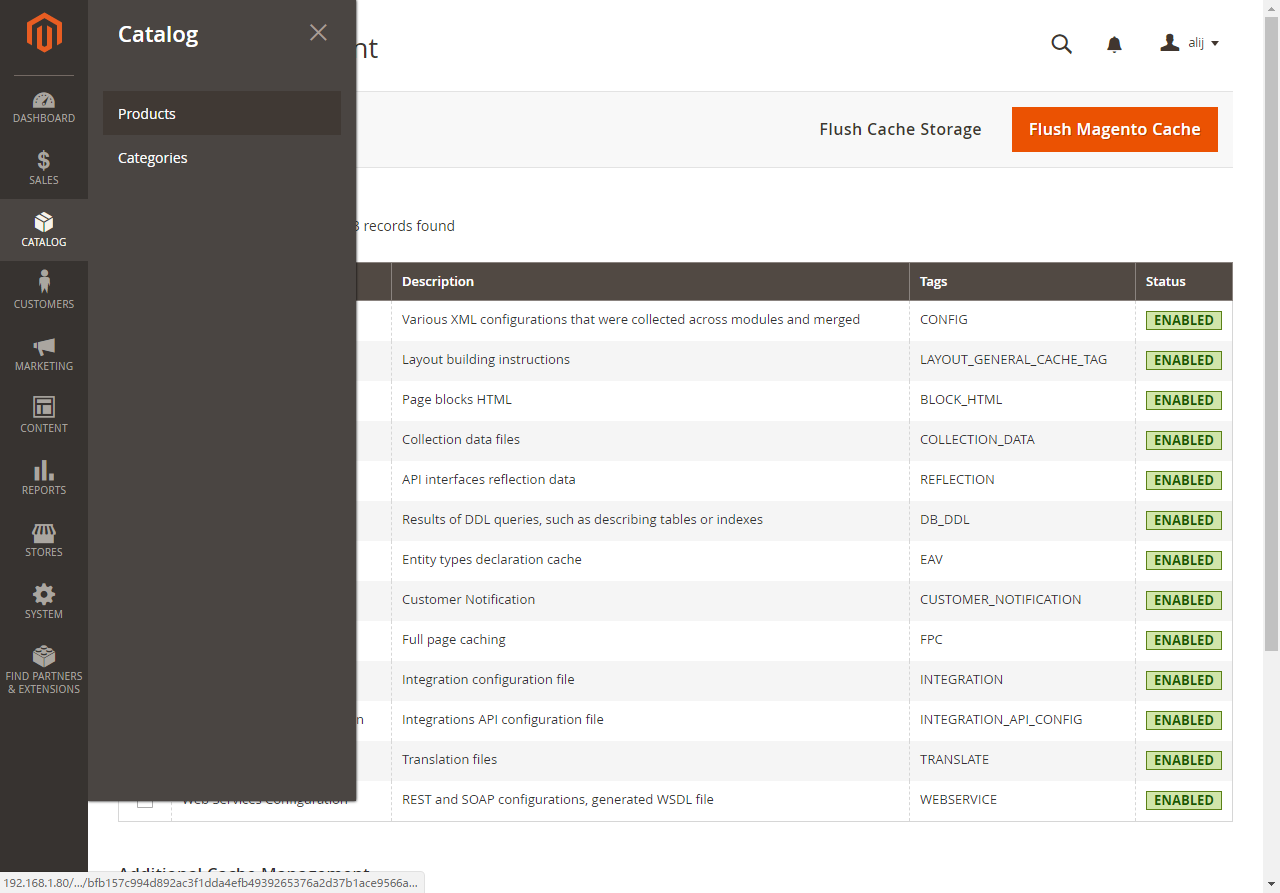Choose Categories in the Catalog menu
This screenshot has width=1280, height=893.
tap(222, 157)
